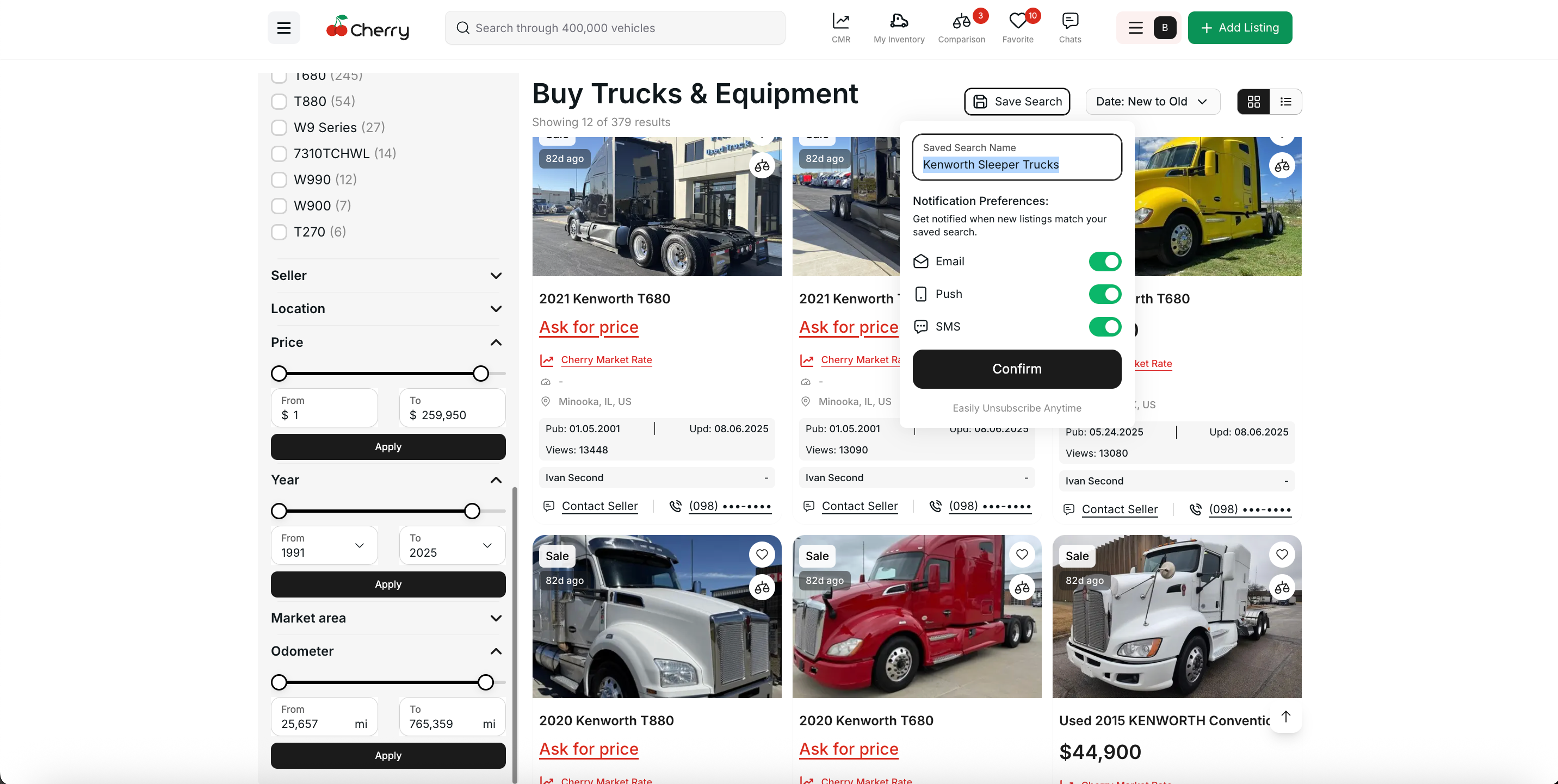Switch to list view icon
The width and height of the screenshot is (1558, 784).
click(x=1285, y=102)
